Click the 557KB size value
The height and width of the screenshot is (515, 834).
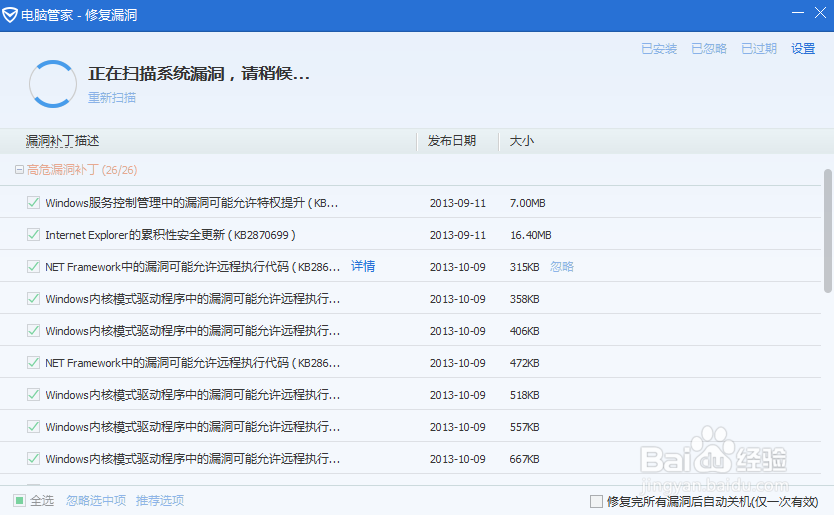point(524,427)
